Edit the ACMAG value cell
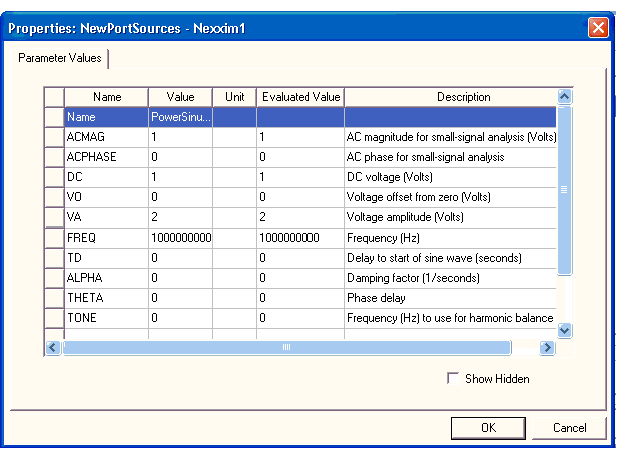 (x=180, y=137)
